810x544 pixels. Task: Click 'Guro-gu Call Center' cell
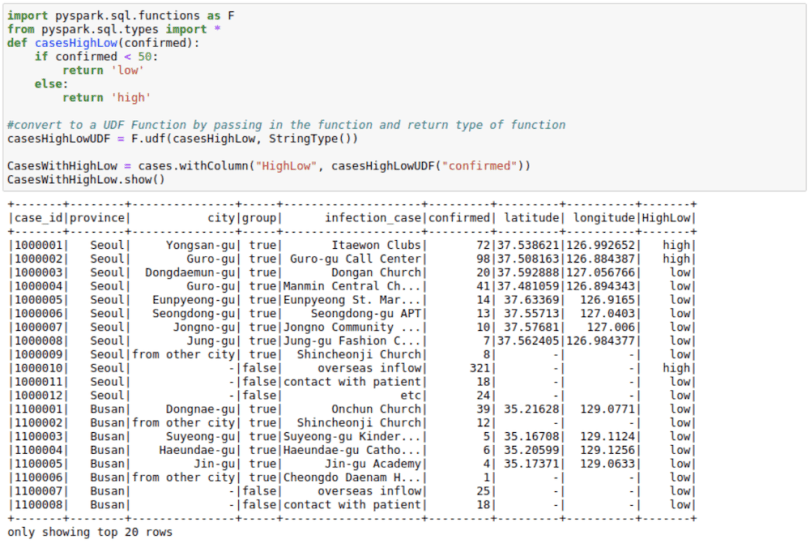355,259
